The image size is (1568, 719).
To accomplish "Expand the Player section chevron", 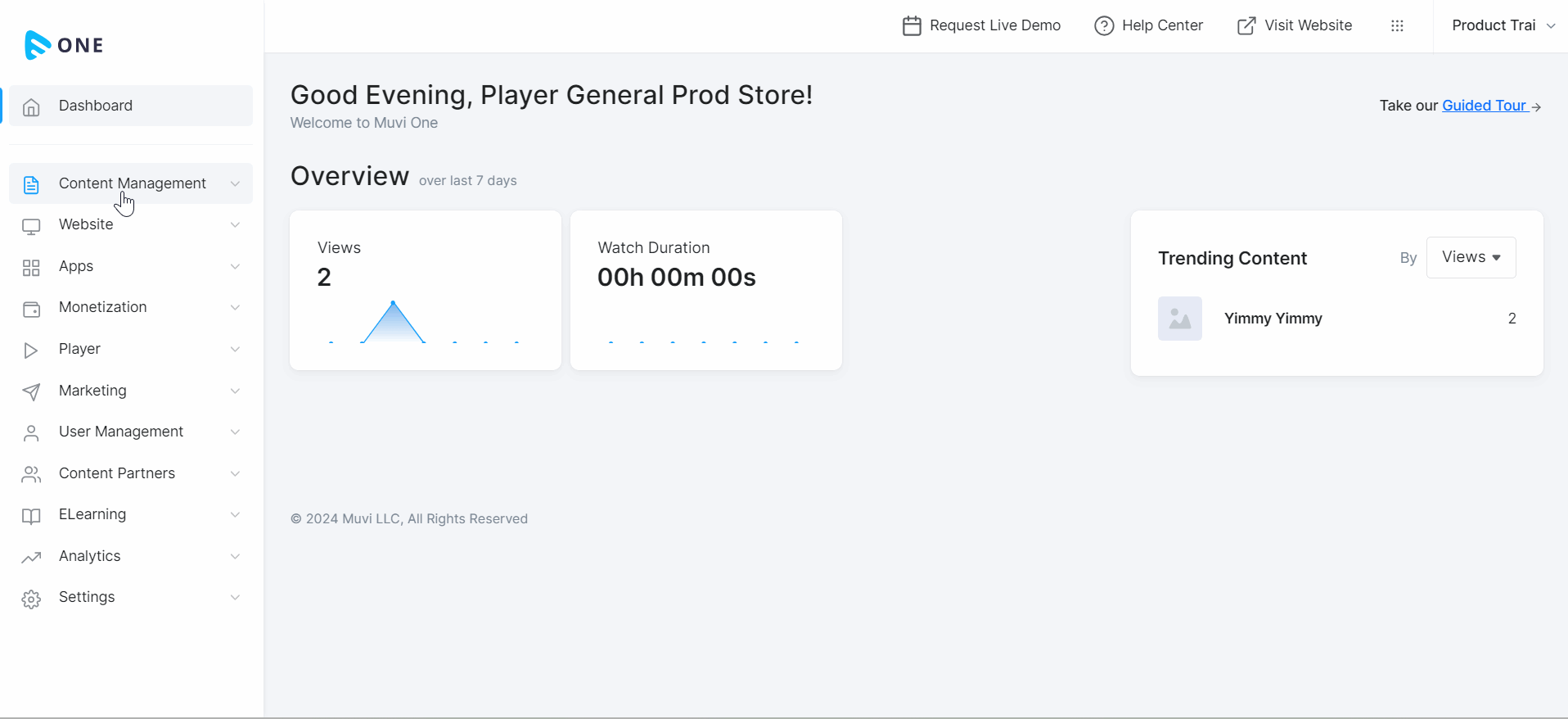I will (235, 350).
